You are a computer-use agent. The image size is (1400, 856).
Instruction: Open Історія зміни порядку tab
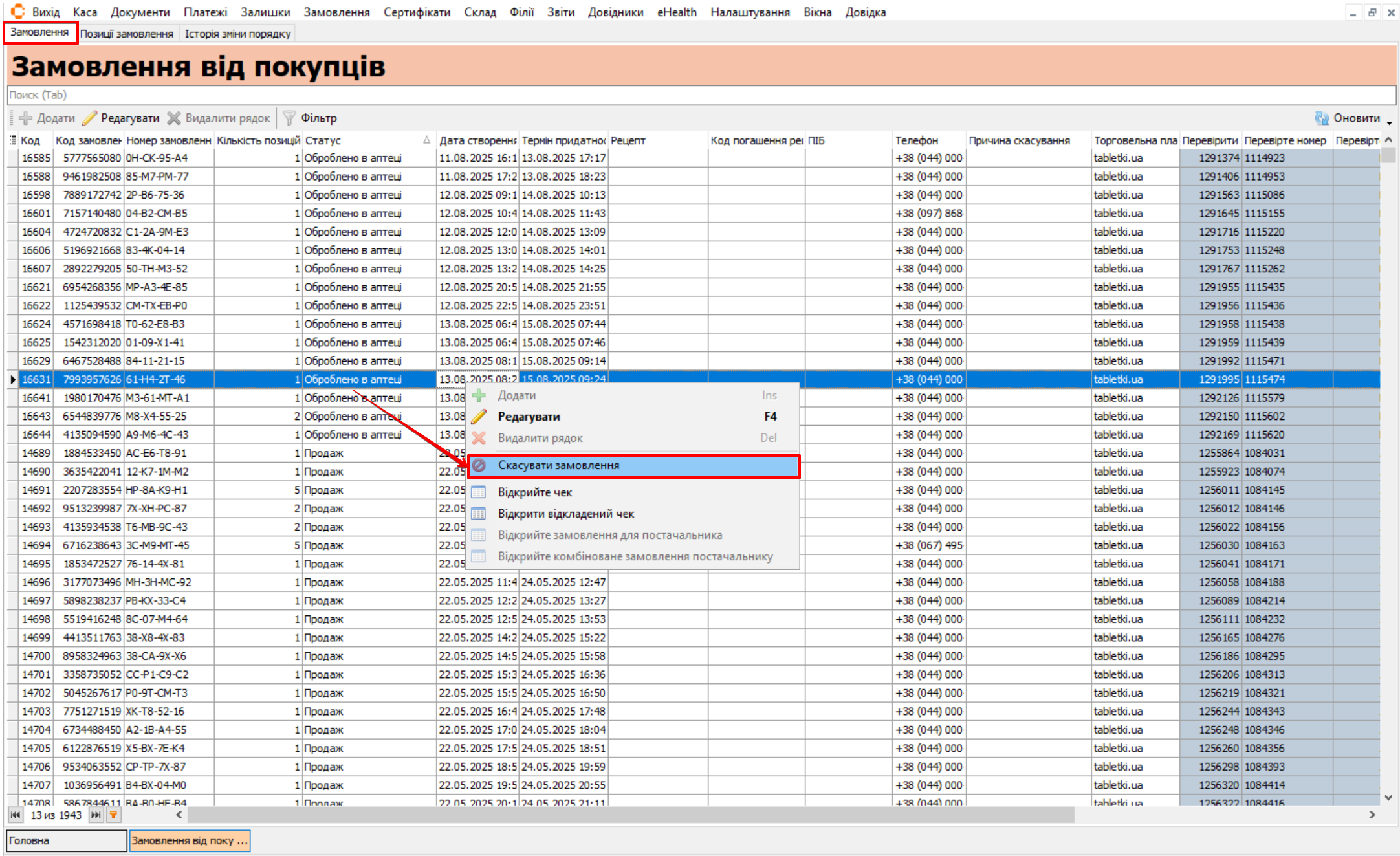point(237,34)
